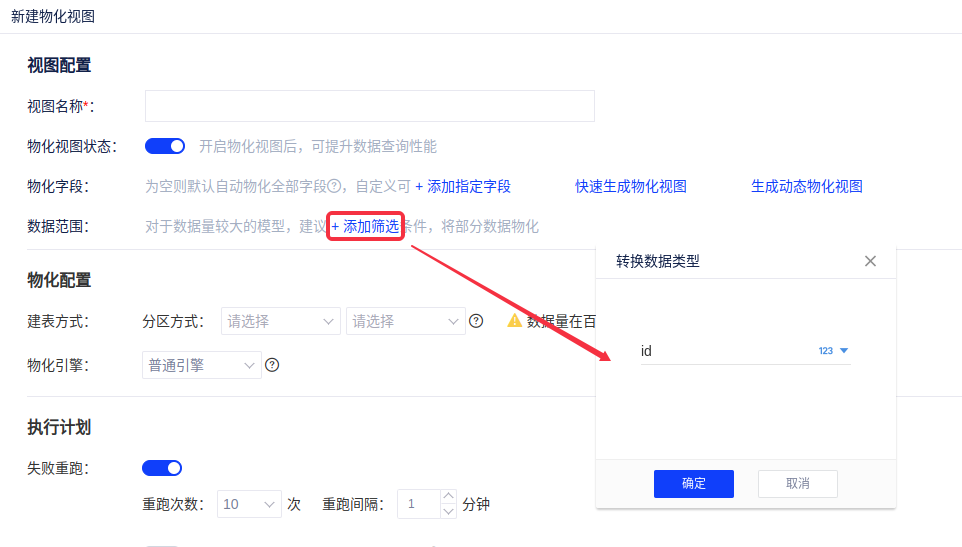Toggle the 物化视图状态 switch
This screenshot has height=547, width=962.
[165, 146]
